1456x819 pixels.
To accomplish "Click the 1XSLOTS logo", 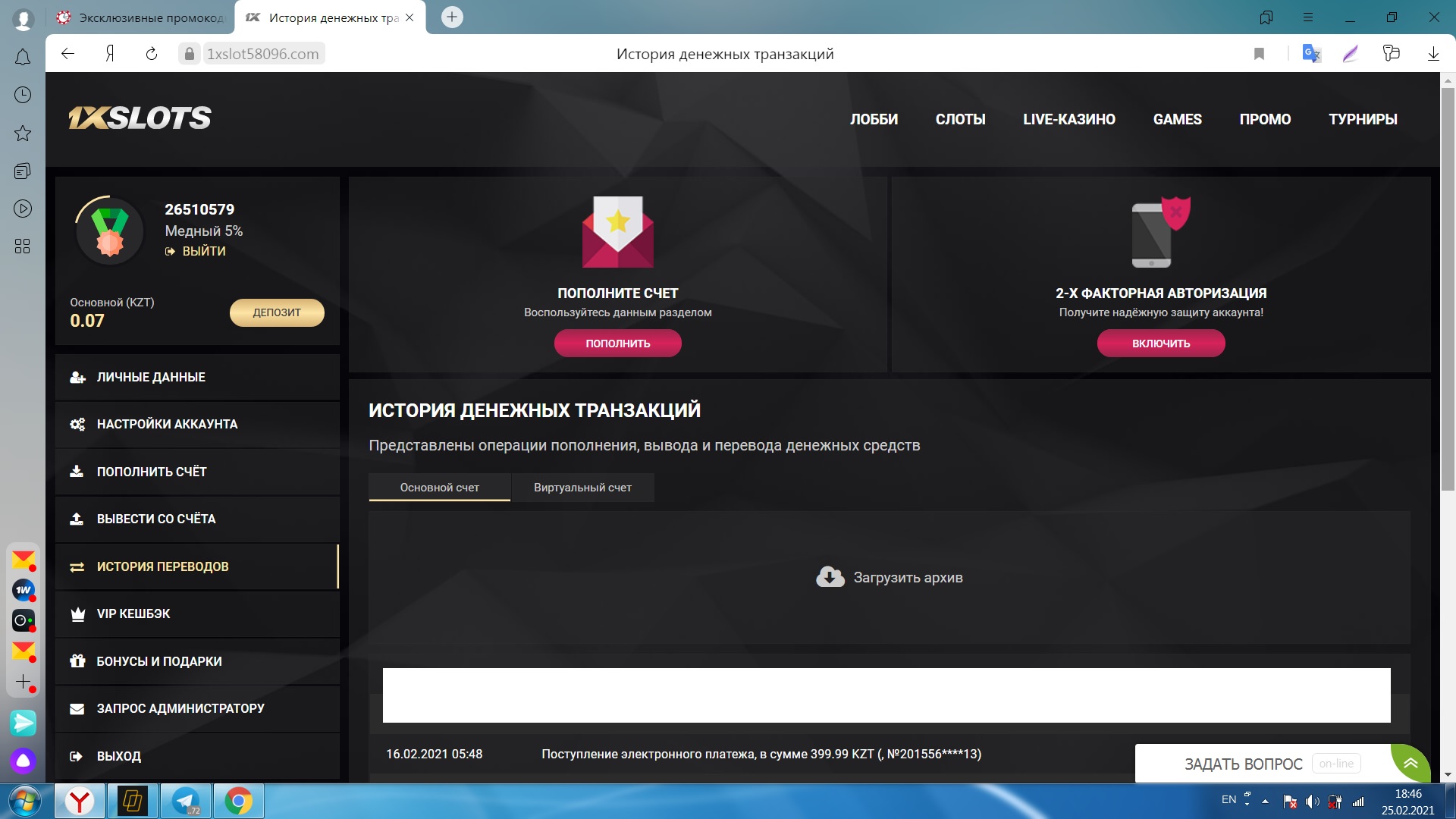I will pos(140,118).
